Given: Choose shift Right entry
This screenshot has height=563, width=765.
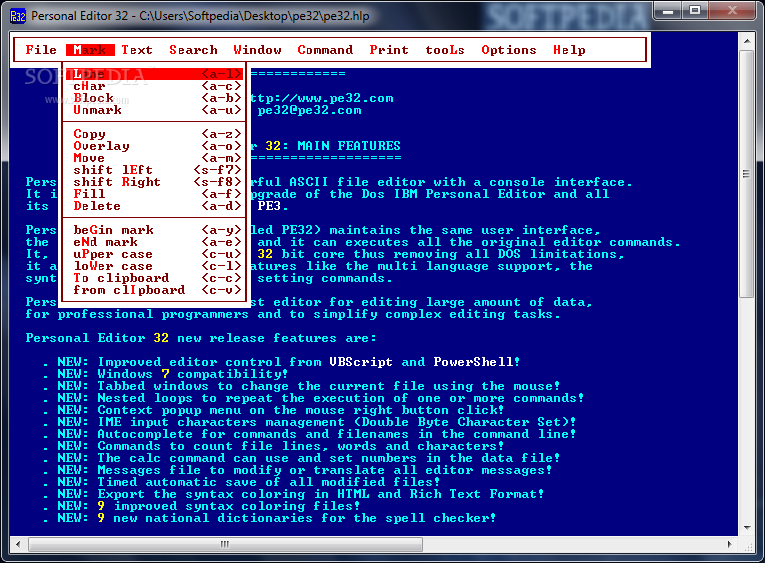Looking at the screenshot, I should [x=154, y=182].
